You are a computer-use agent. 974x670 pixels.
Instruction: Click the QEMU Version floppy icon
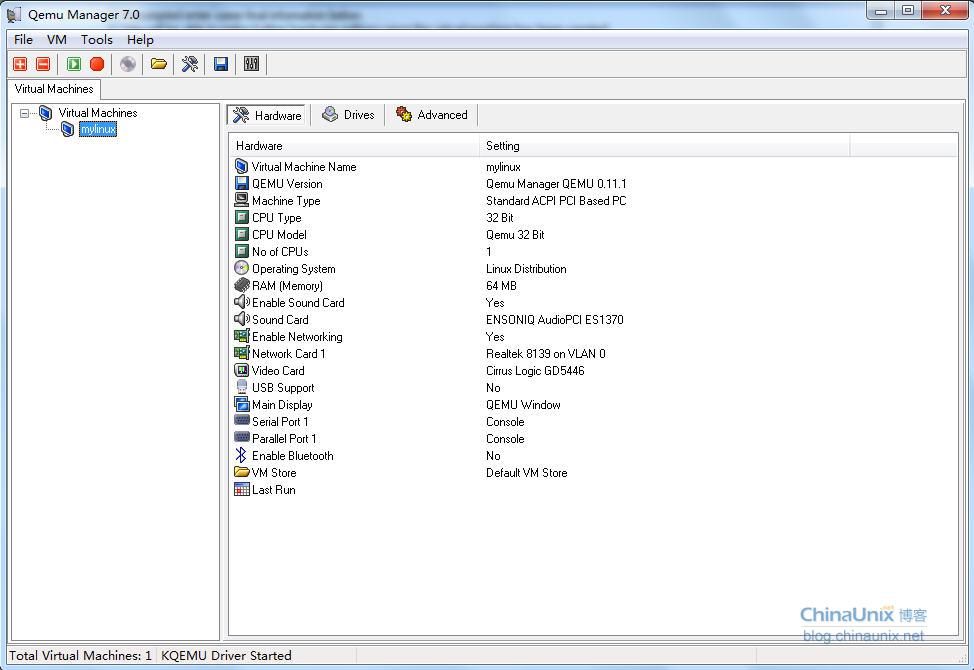242,183
